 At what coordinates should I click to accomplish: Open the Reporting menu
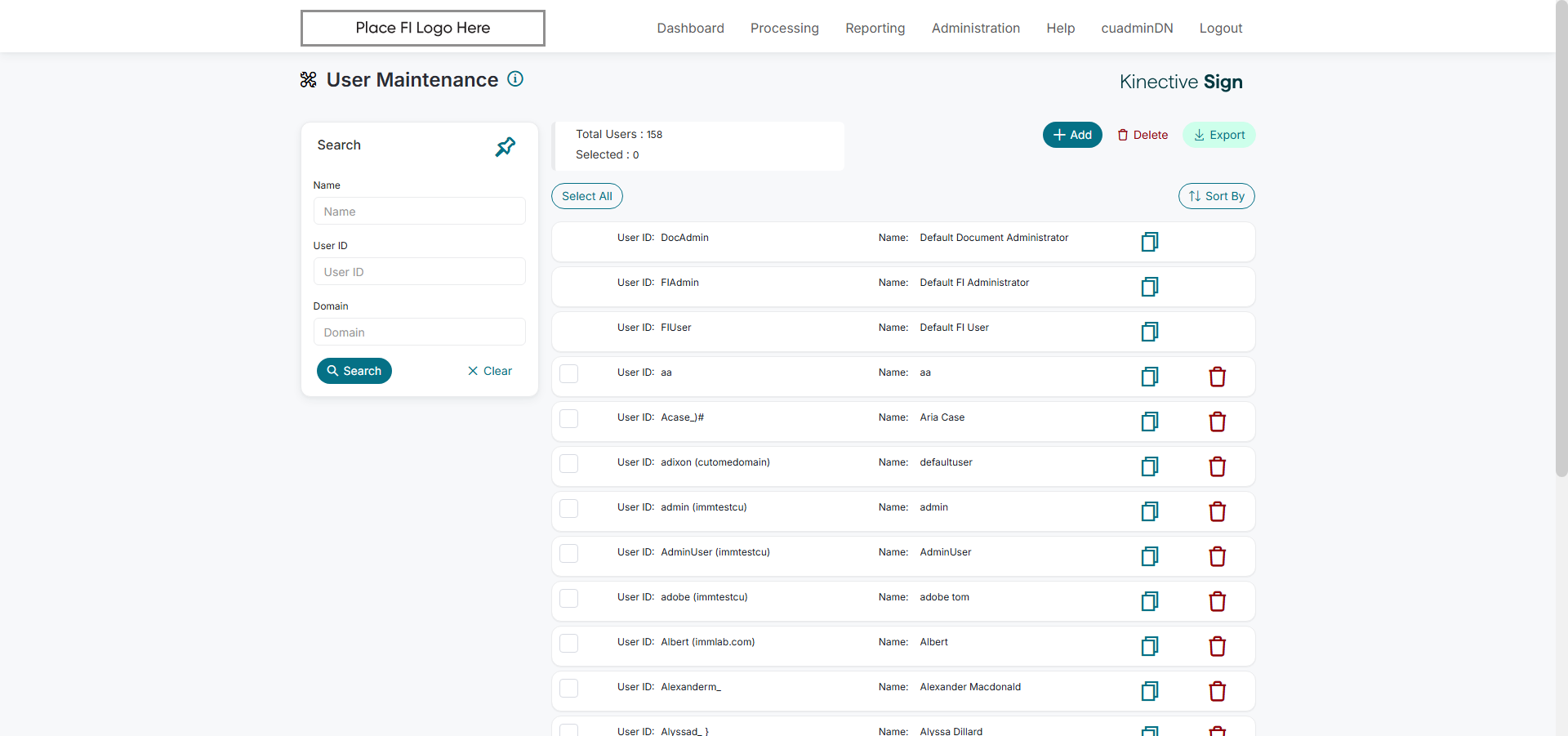(x=875, y=28)
